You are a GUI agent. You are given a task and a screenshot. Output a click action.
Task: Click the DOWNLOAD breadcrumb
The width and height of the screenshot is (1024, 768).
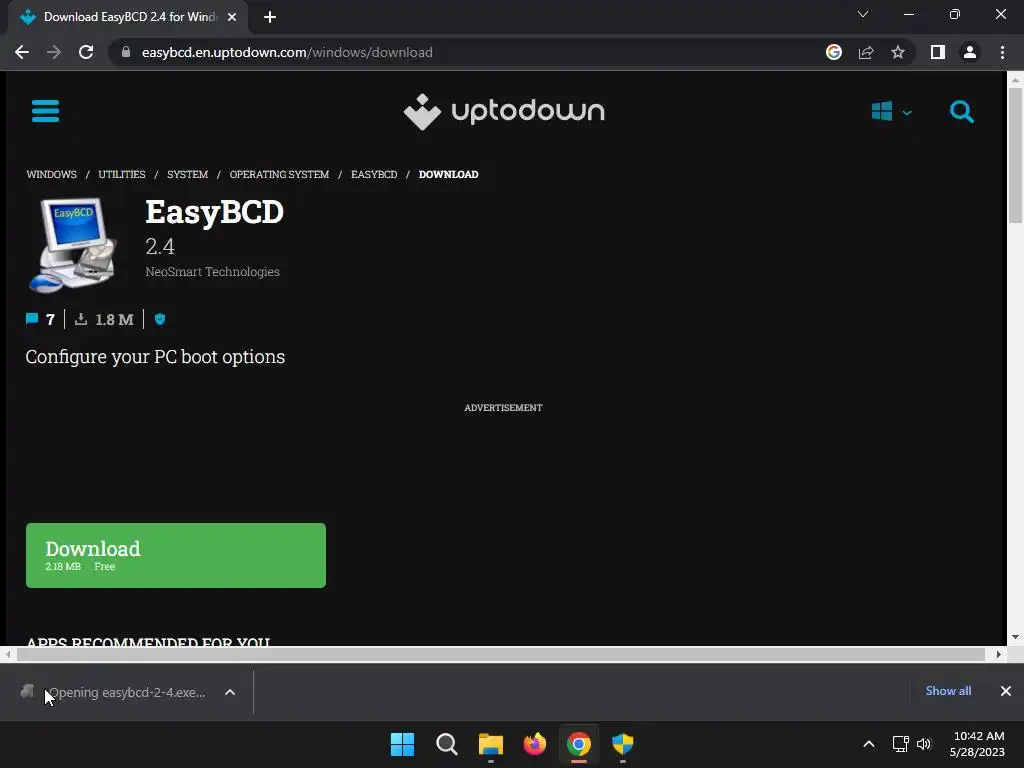[448, 174]
